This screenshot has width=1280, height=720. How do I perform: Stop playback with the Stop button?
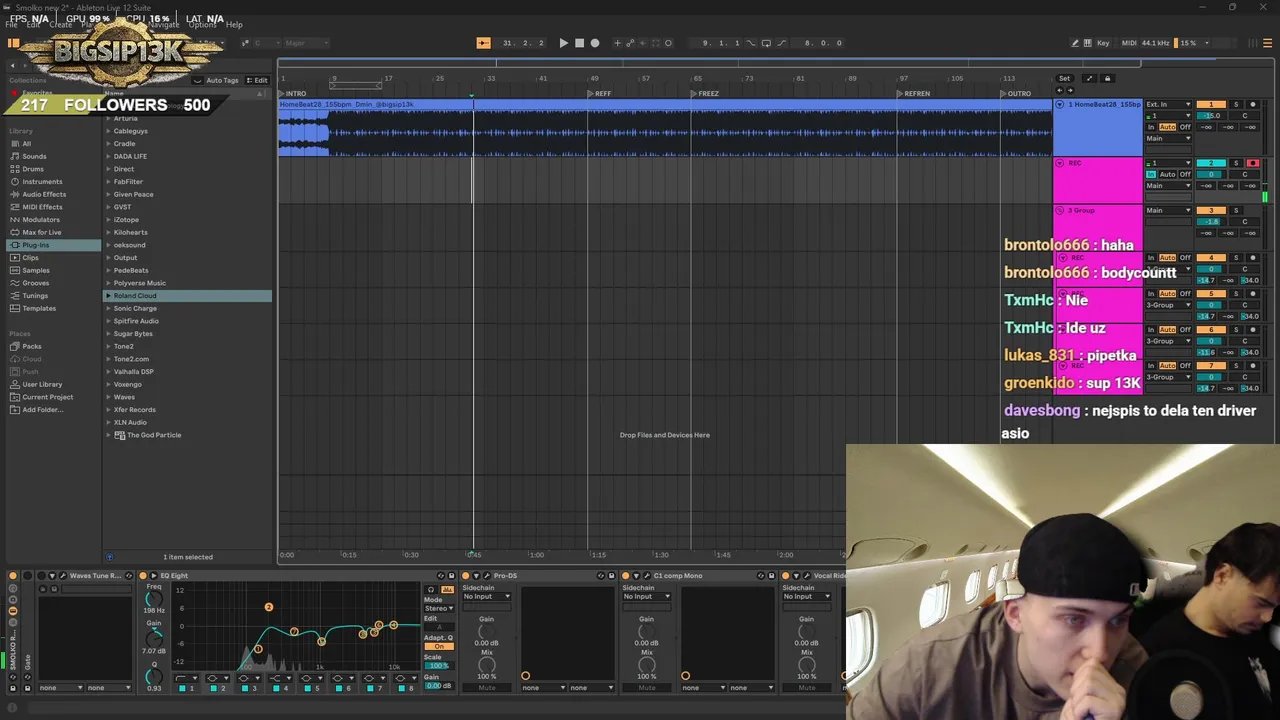(579, 43)
